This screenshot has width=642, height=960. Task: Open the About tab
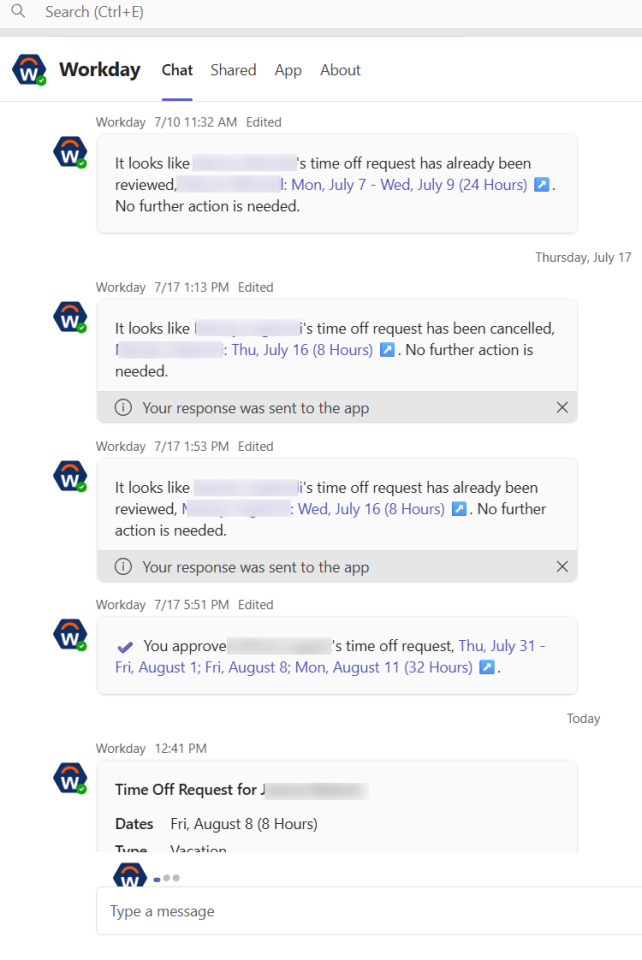(x=340, y=70)
